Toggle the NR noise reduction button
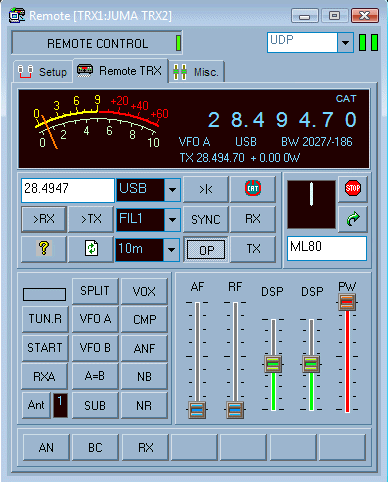Viewport: 388px width, 482px height. click(144, 406)
